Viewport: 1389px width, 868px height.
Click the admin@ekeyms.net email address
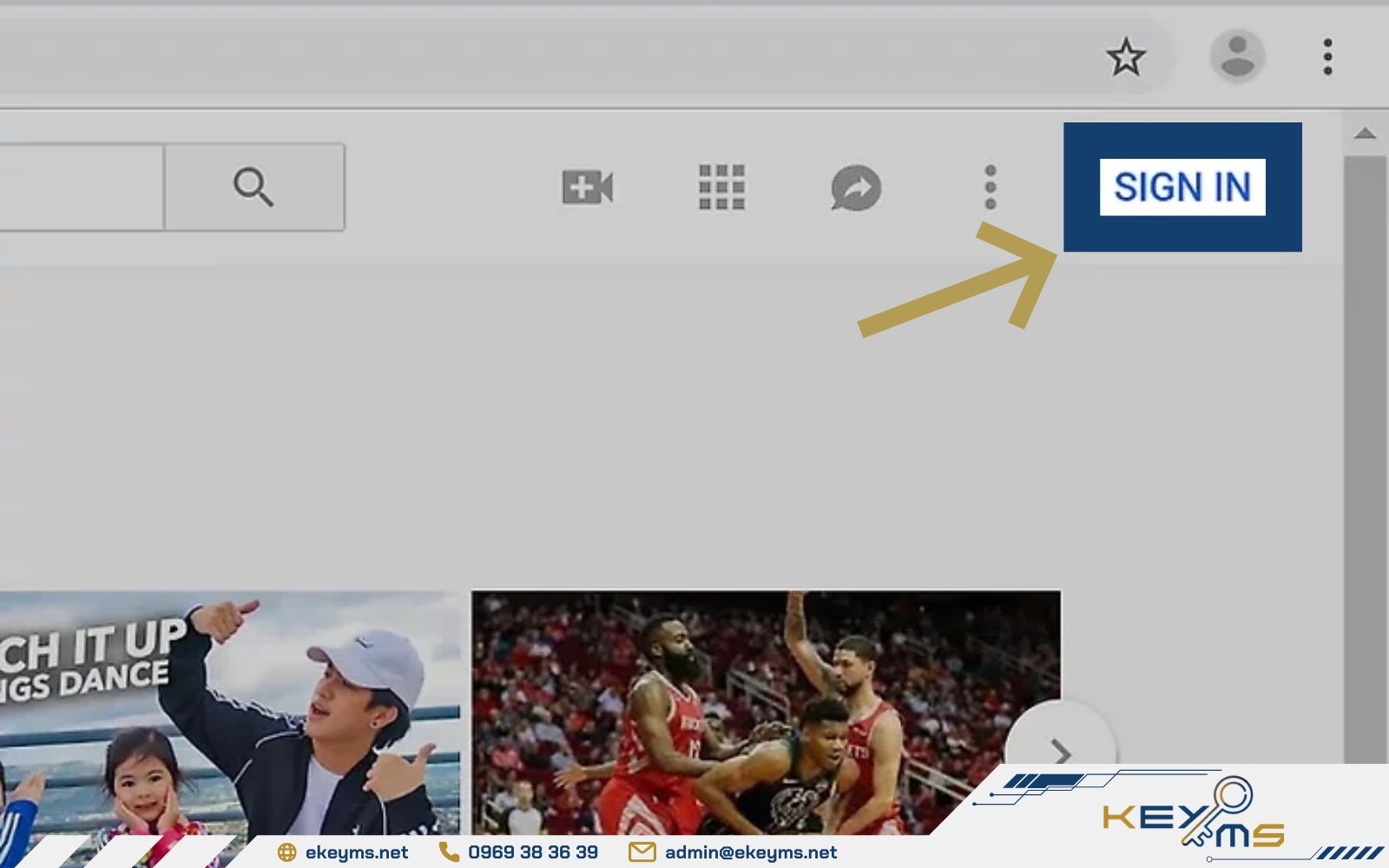coord(750,852)
